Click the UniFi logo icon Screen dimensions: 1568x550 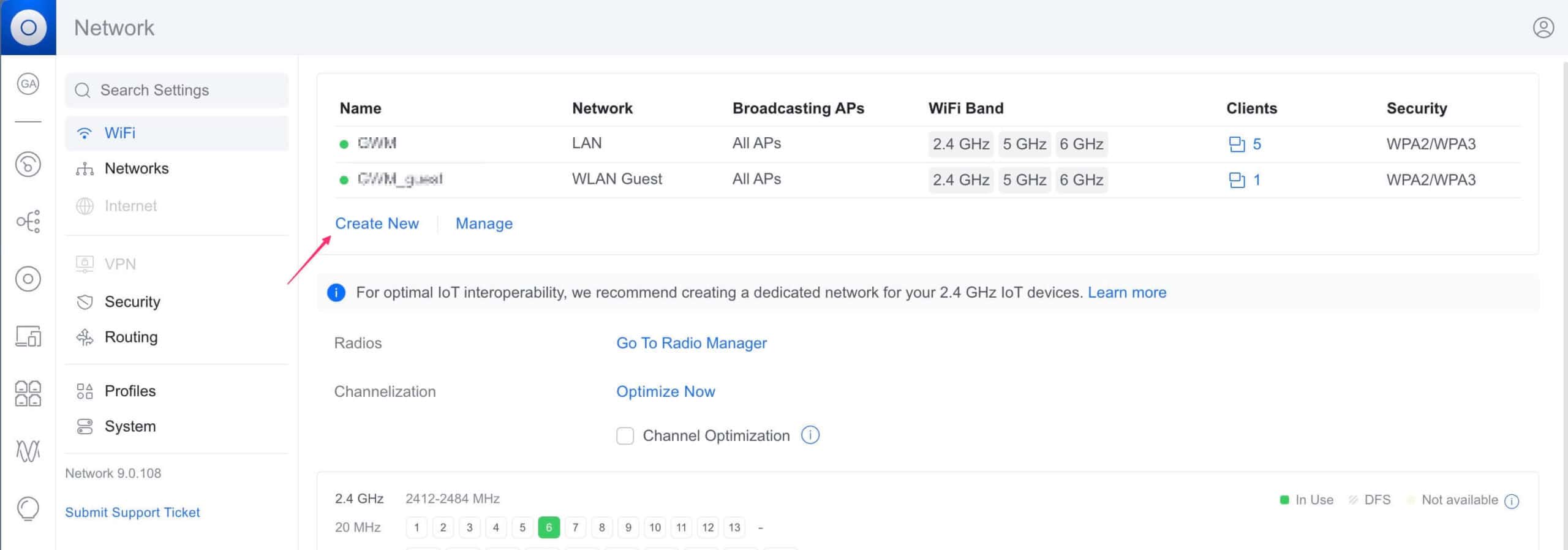click(28, 28)
